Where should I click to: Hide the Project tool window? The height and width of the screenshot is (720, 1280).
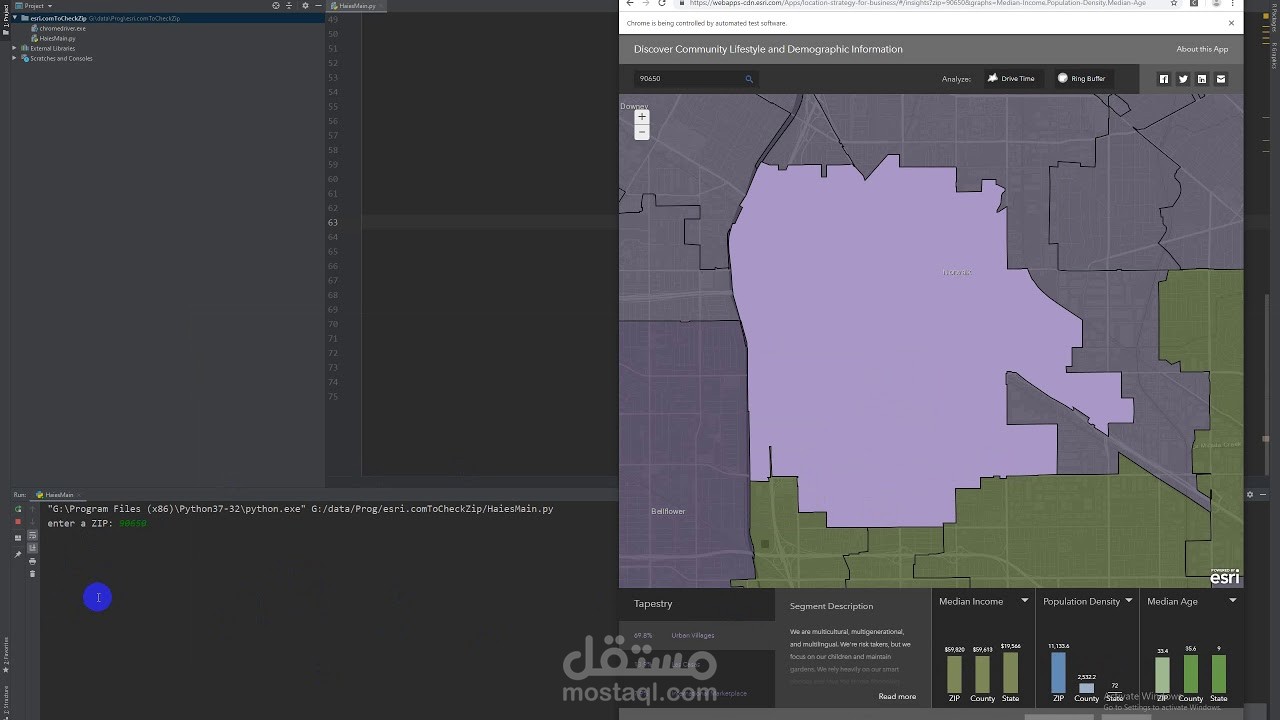click(317, 6)
